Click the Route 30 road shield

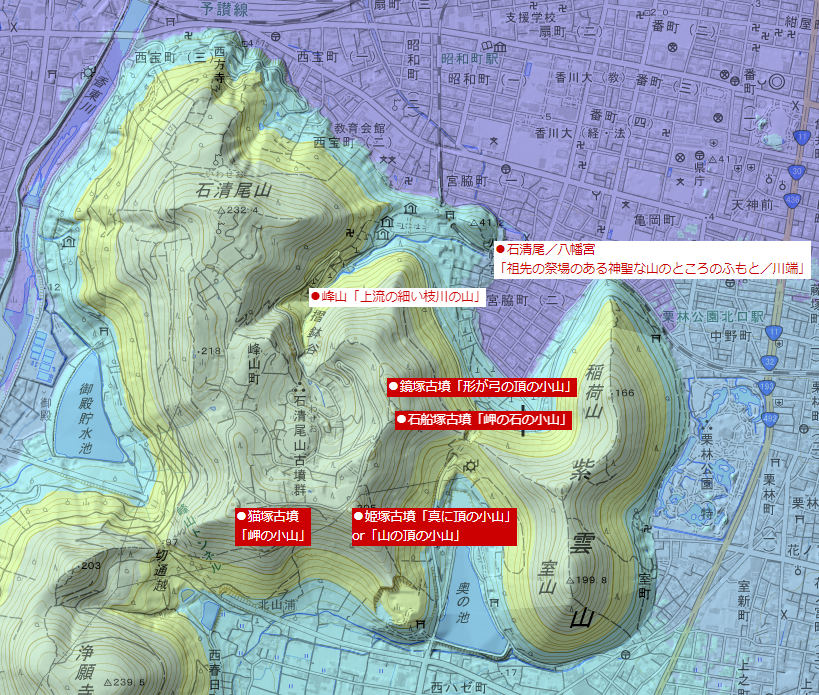(x=798, y=171)
